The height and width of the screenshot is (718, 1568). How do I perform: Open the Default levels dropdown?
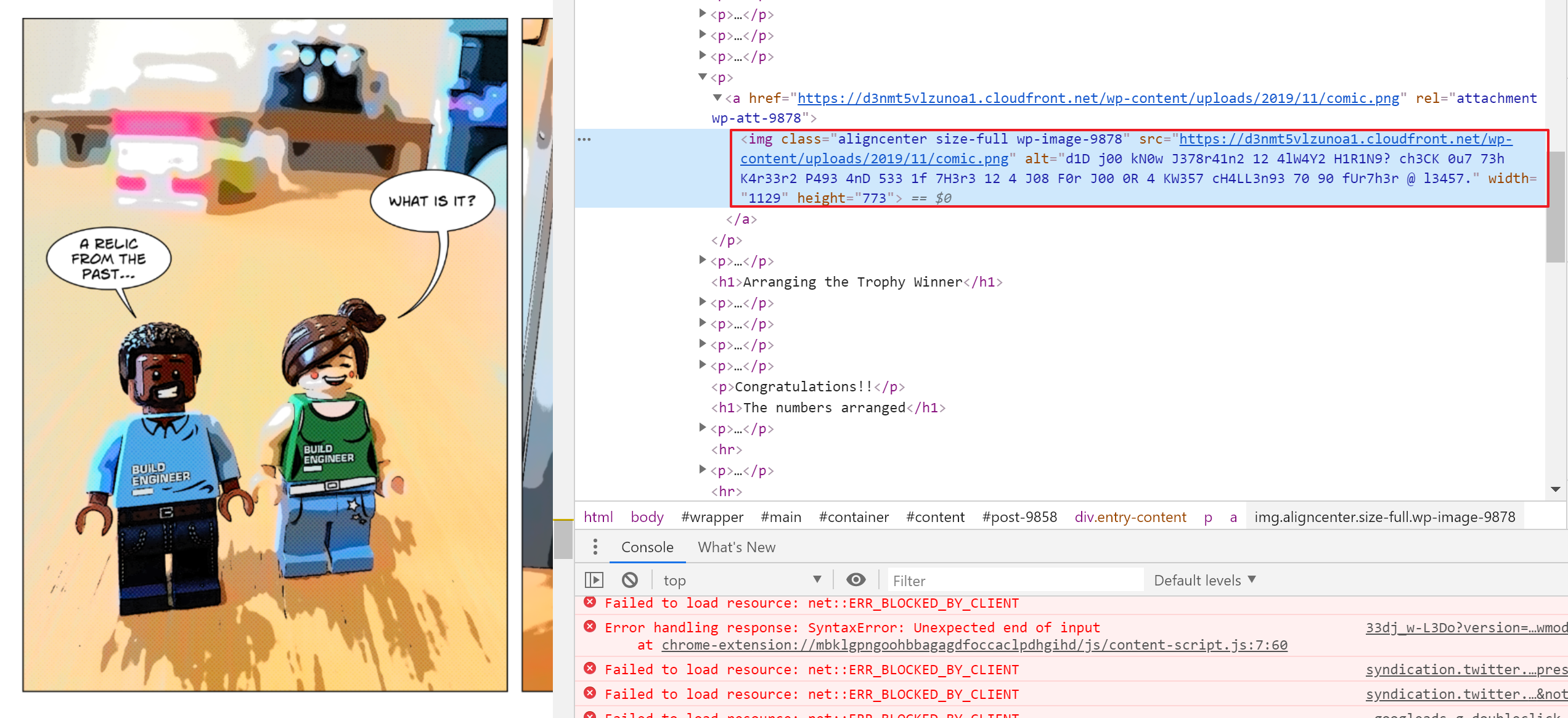point(1204,580)
